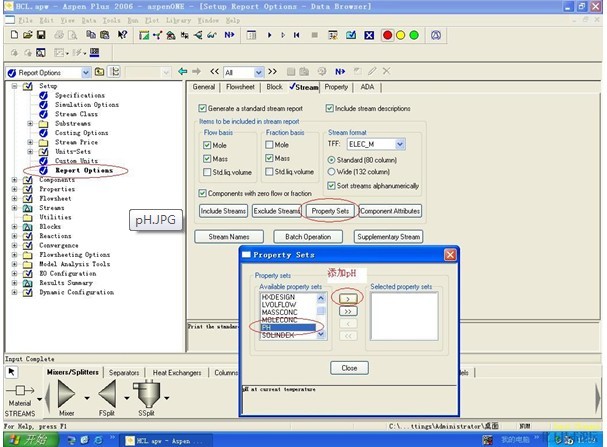Uncheck Sort streams alphanumerically
Image resolution: width=607 pixels, height=447 pixels.
(333, 187)
